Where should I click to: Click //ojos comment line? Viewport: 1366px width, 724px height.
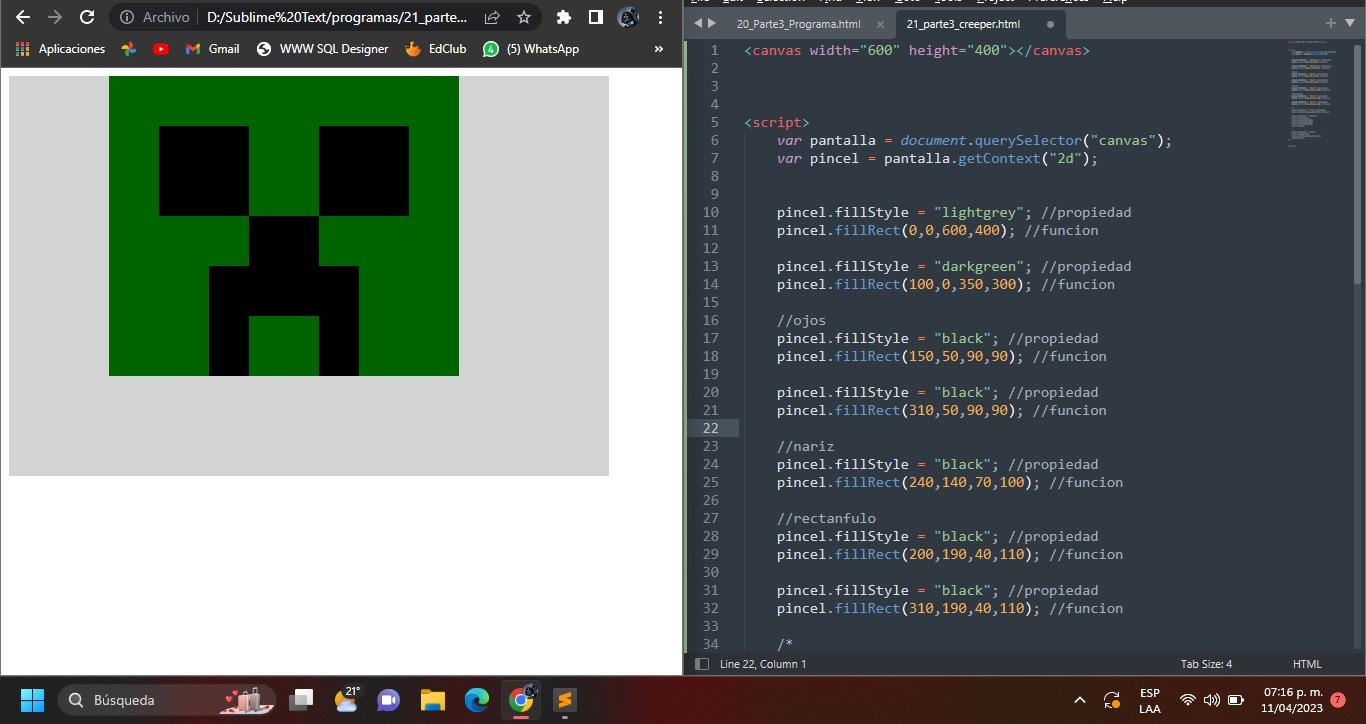tap(802, 320)
